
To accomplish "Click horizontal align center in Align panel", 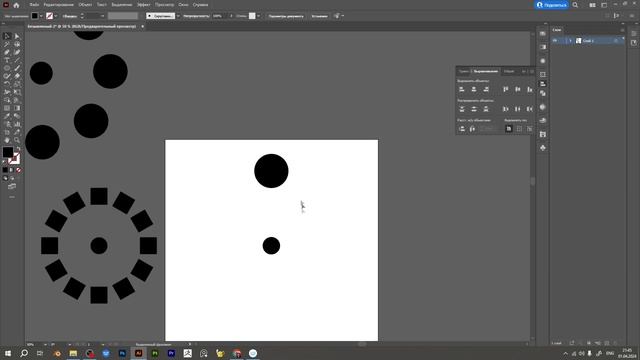I will (x=474, y=89).
